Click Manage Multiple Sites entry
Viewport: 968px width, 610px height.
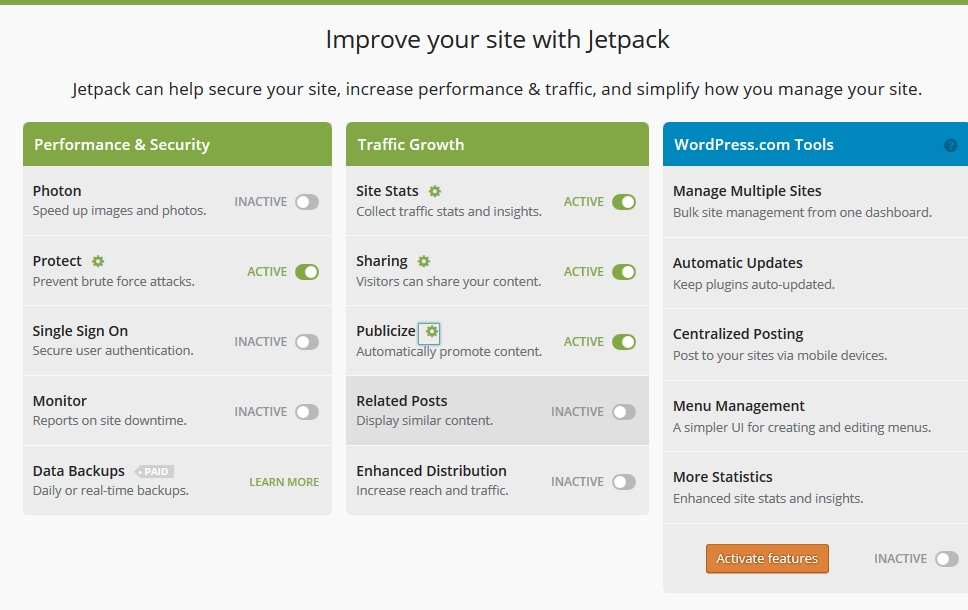tap(815, 201)
